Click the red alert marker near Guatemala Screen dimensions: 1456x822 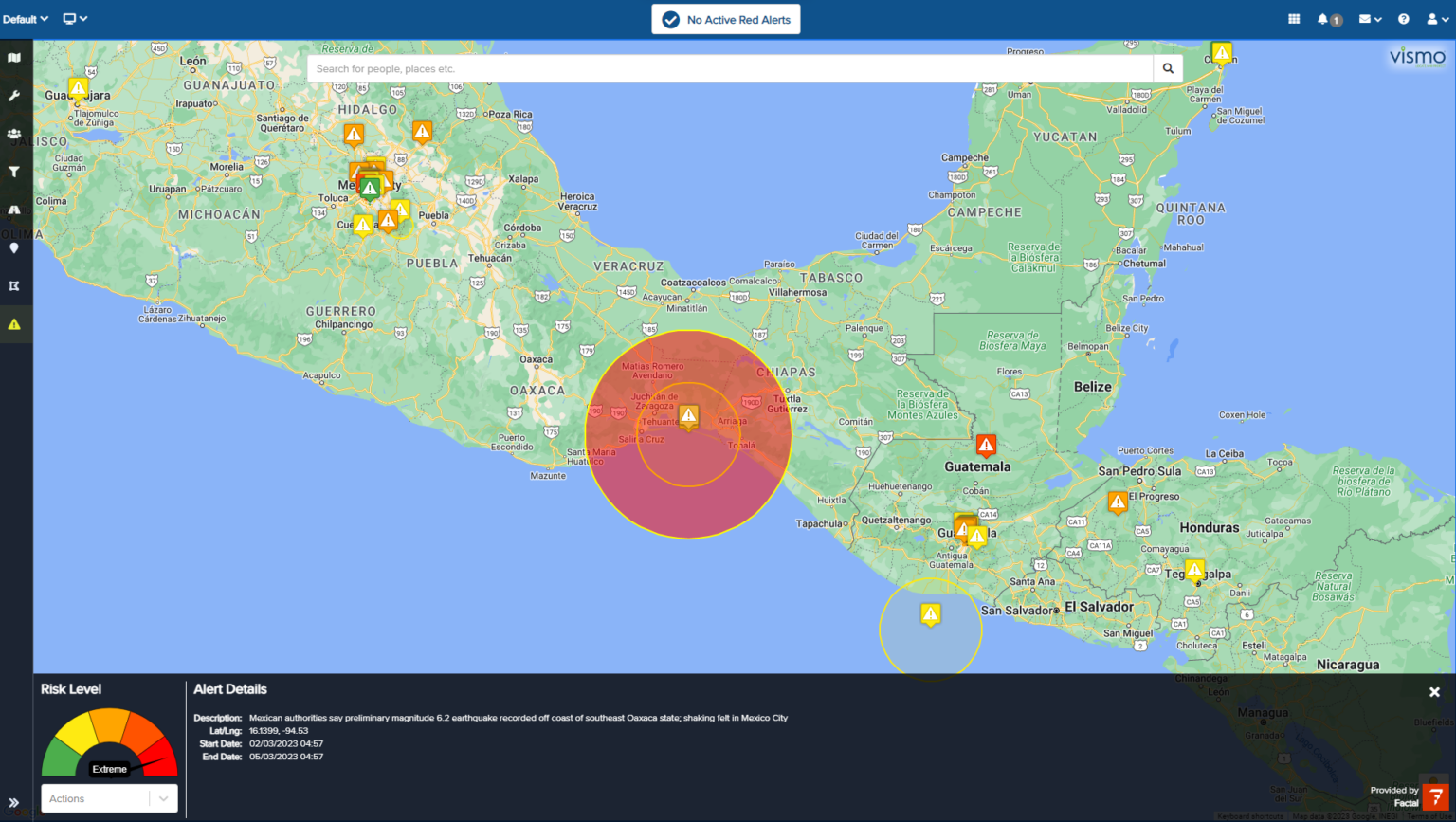pos(986,445)
